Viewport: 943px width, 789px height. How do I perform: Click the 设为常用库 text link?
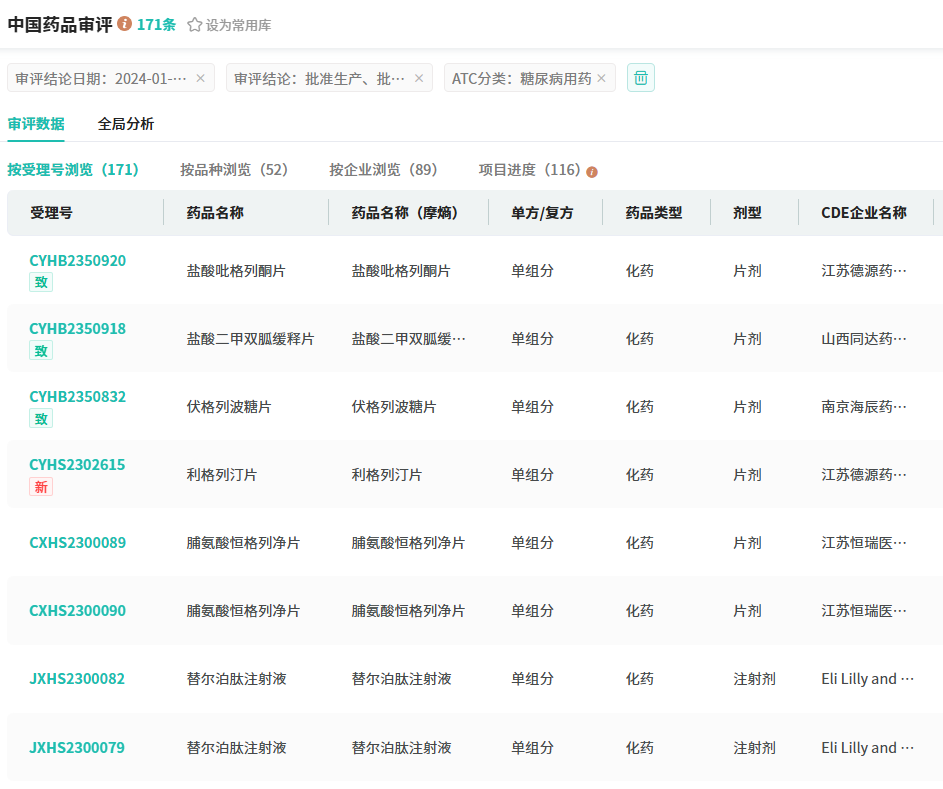pyautogui.click(x=238, y=25)
